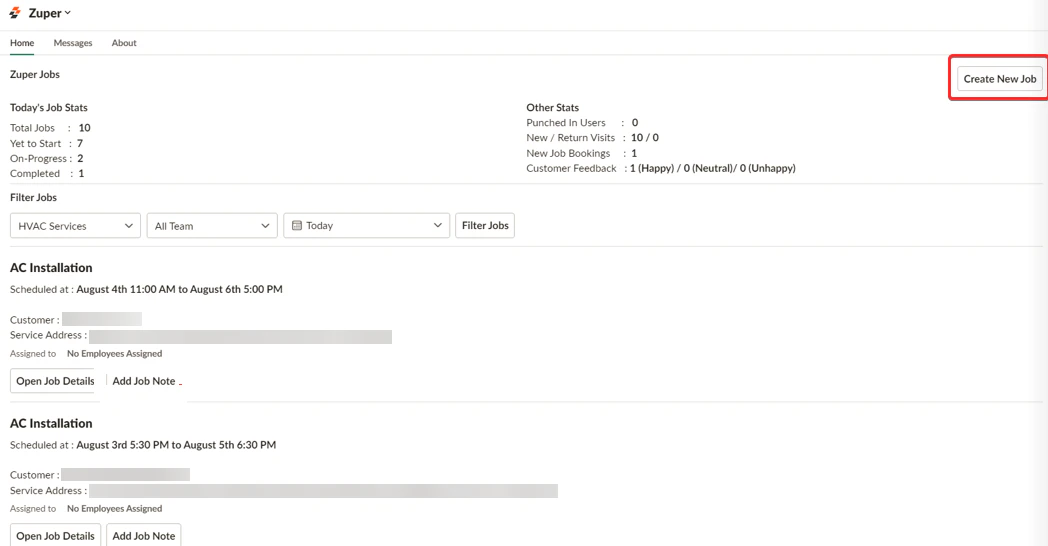Apply filters with Filter Jobs button

(x=485, y=226)
